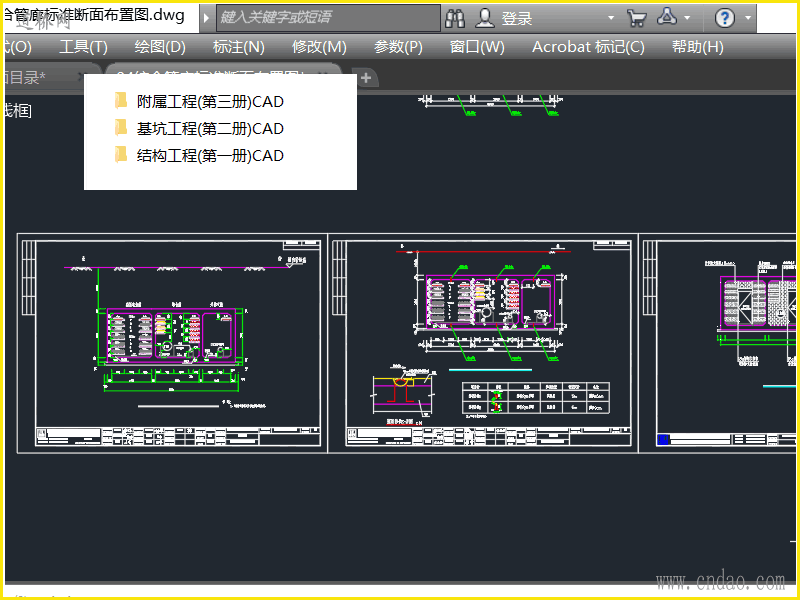800x600 pixels.
Task: Open the 窗口(W) menu
Action: coord(477,47)
